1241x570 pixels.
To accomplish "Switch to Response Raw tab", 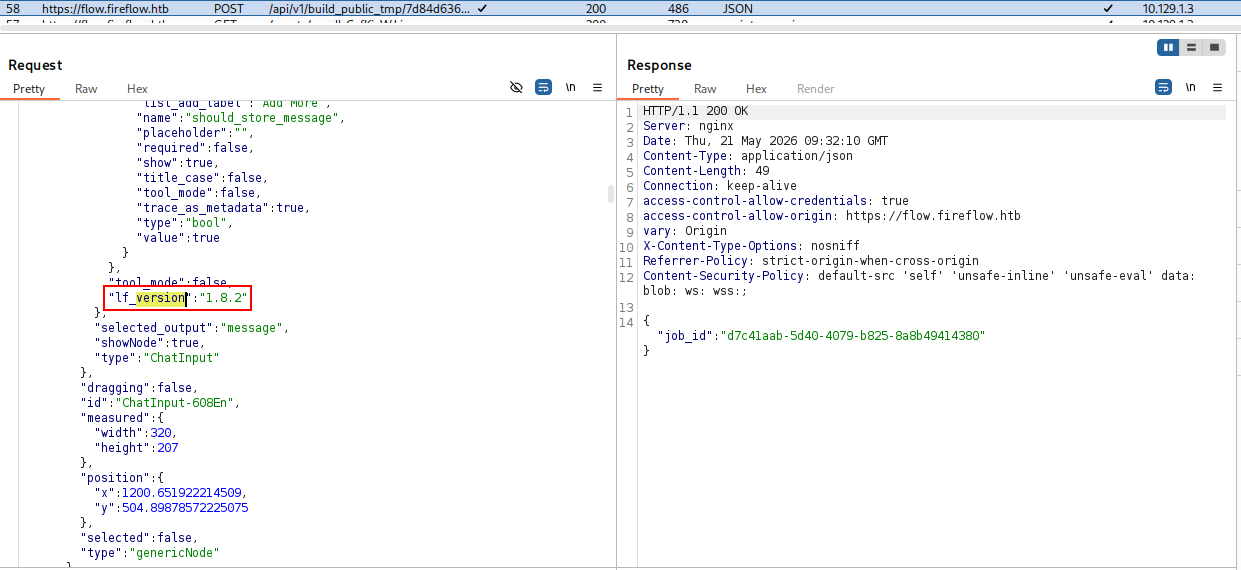I will tap(705, 89).
